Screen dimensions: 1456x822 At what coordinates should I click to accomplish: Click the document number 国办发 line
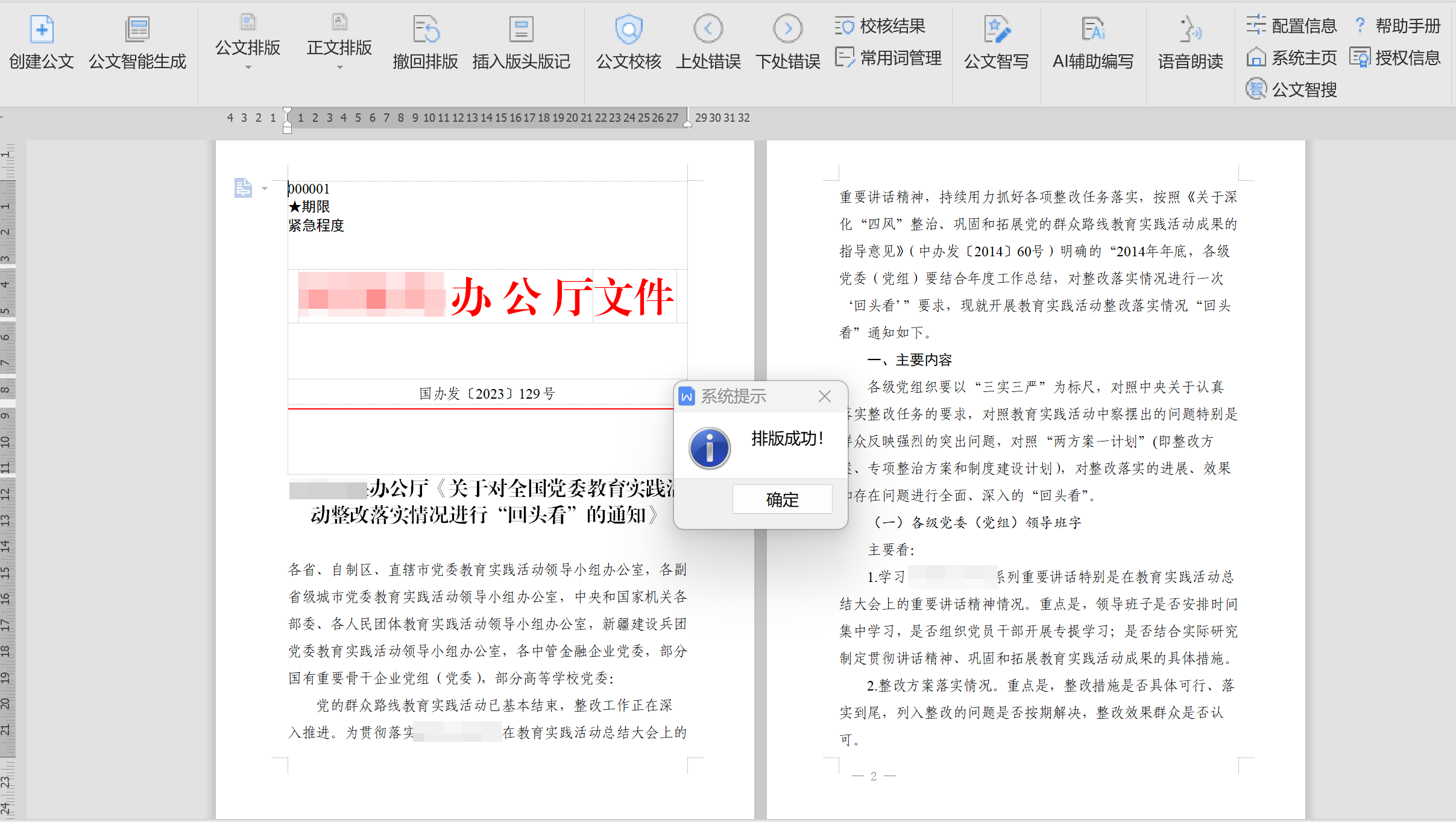(487, 394)
